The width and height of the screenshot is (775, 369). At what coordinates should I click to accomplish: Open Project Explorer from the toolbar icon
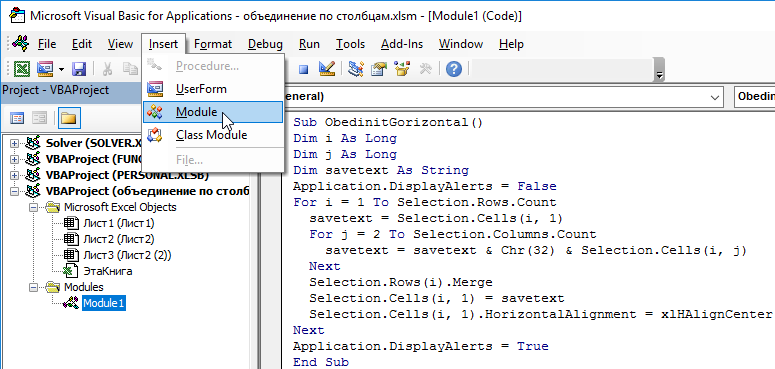click(355, 69)
